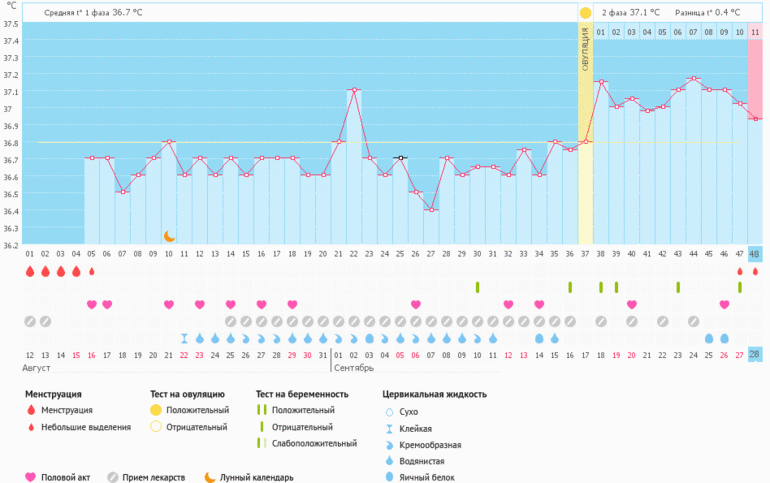
Task: Select the lowest temperature point on day 27
Action: [x=431, y=210]
